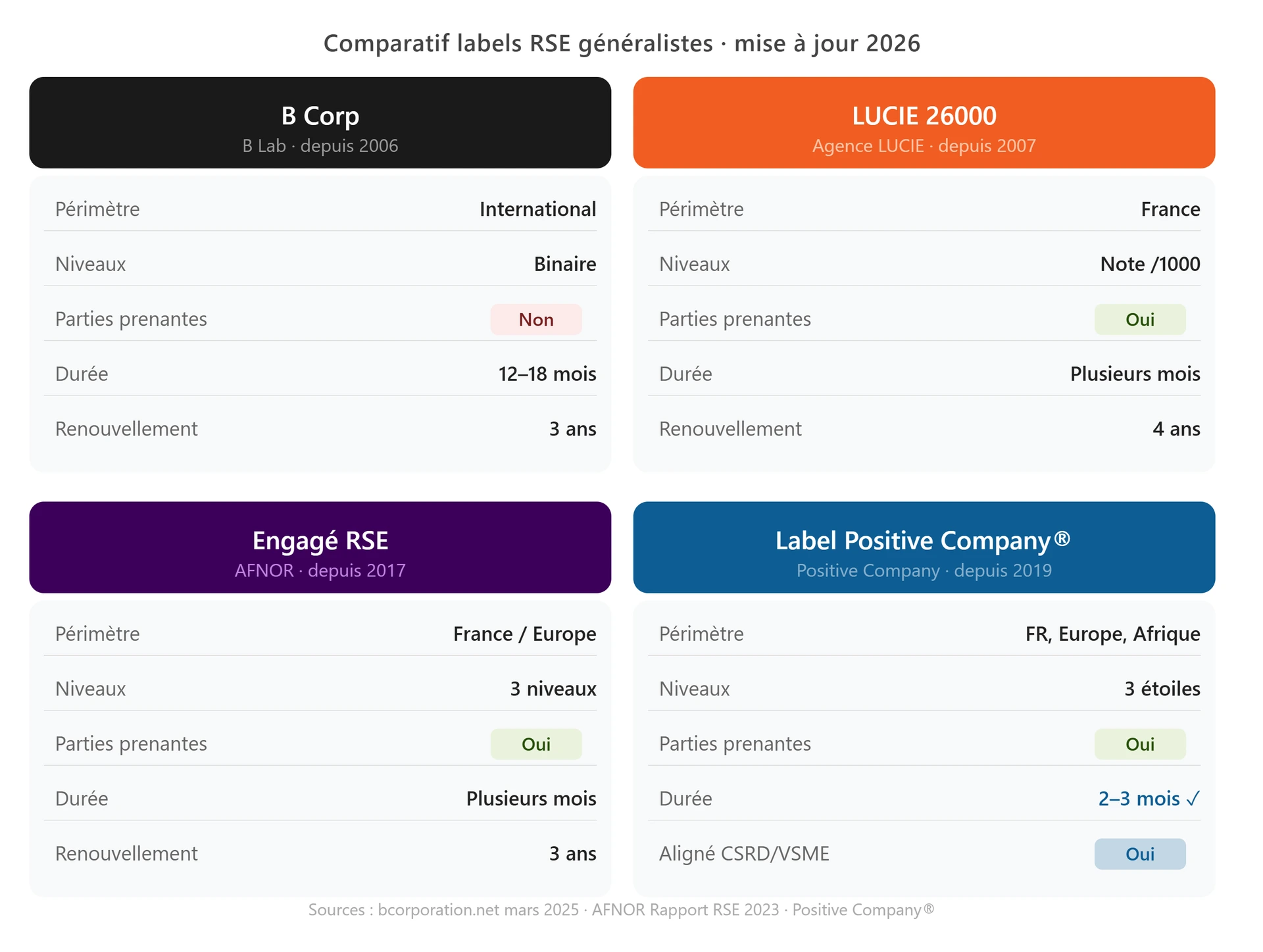The image size is (1263, 952).
Task: Select 'B Lab · depuis 2006' subtitle
Action: 320,145
